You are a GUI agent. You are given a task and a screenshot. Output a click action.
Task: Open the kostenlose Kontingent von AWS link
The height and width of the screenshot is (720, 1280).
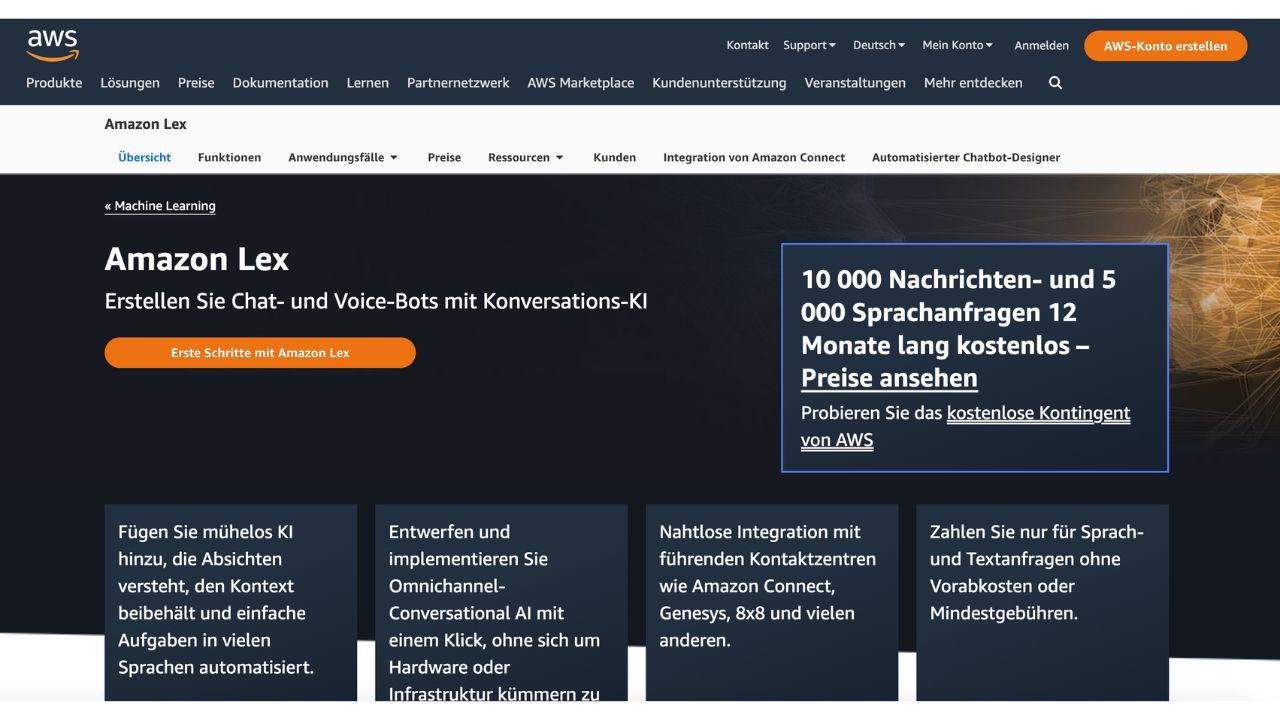click(x=1038, y=413)
